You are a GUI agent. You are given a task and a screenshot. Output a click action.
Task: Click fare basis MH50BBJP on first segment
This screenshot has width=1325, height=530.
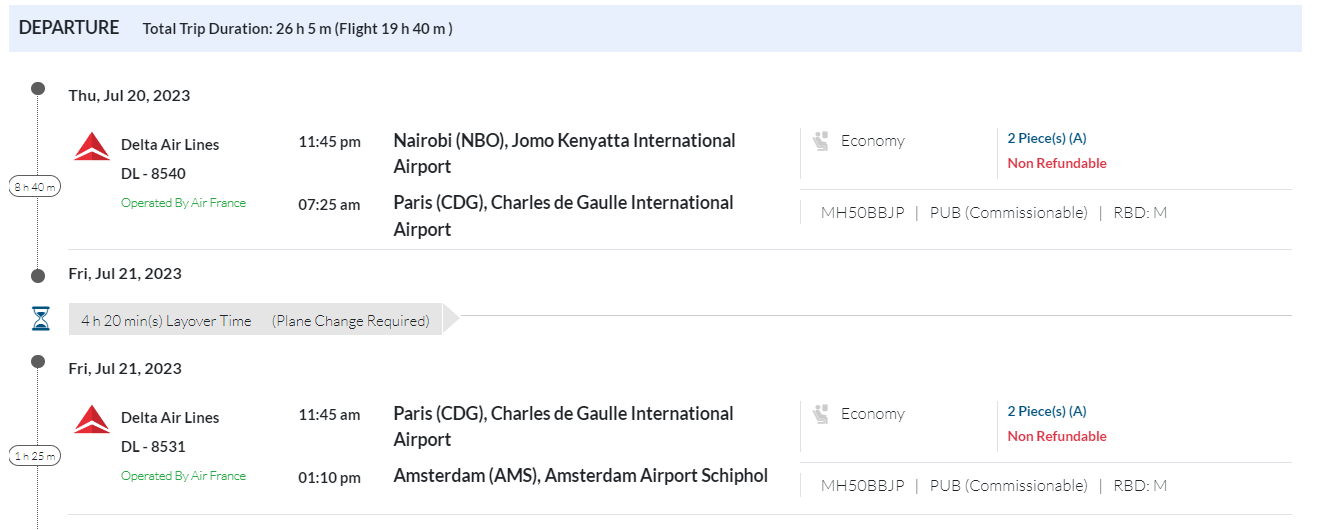point(862,213)
